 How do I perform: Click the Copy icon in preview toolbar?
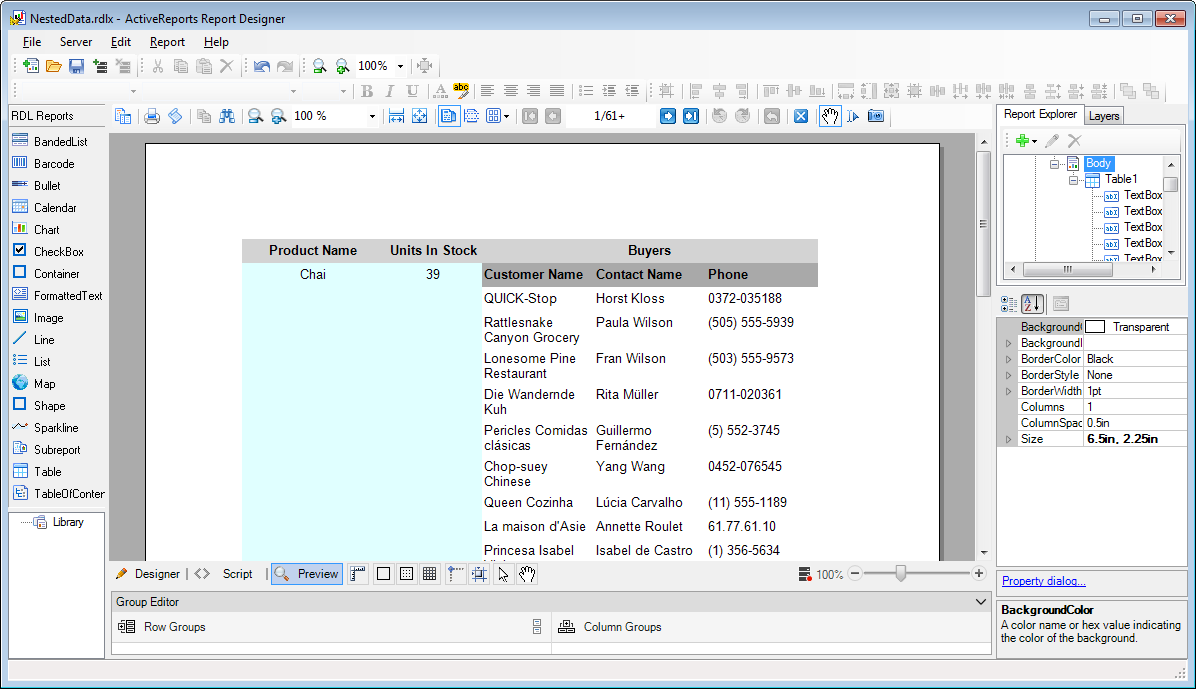point(204,116)
